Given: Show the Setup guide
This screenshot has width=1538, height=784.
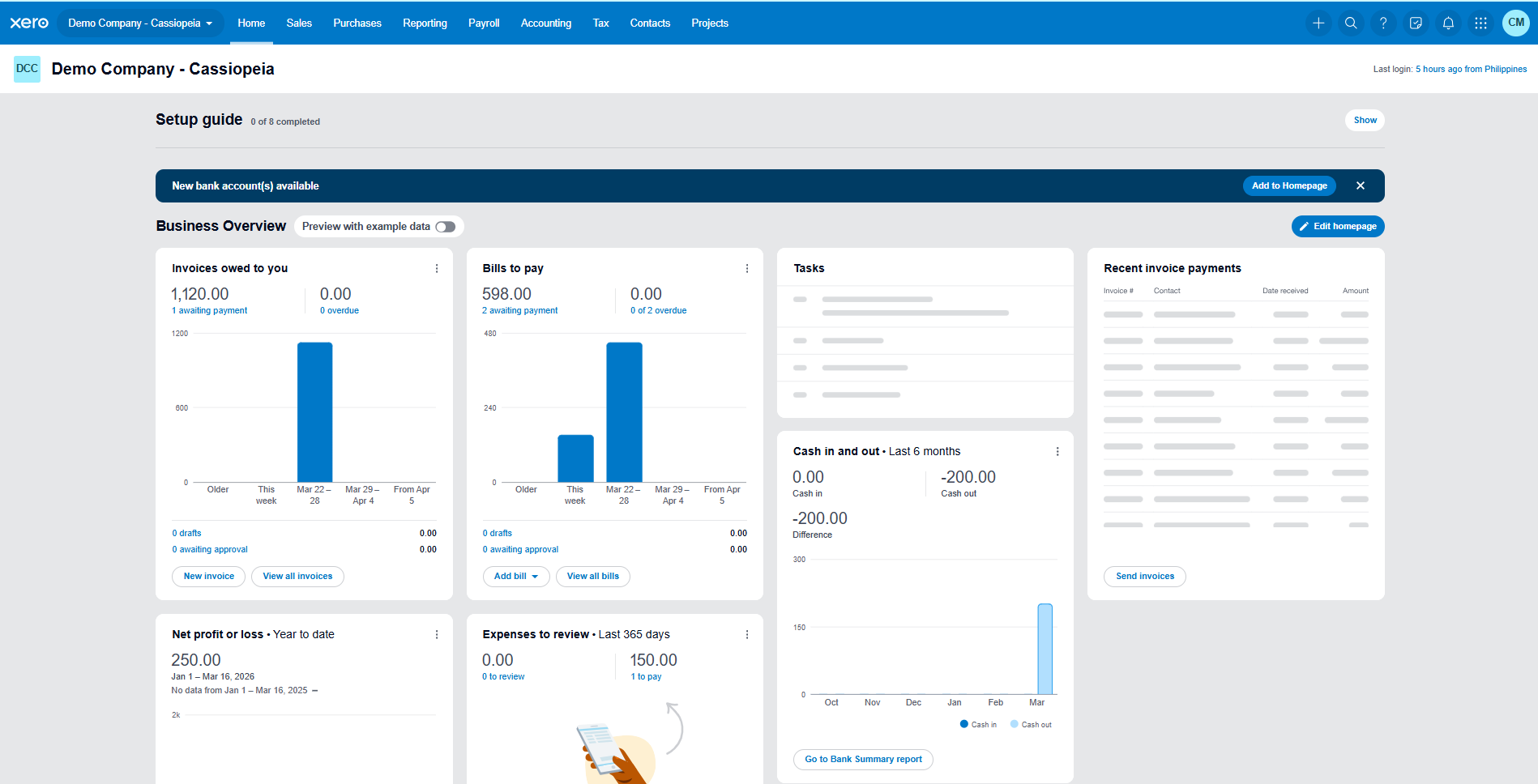Looking at the screenshot, I should point(1365,120).
